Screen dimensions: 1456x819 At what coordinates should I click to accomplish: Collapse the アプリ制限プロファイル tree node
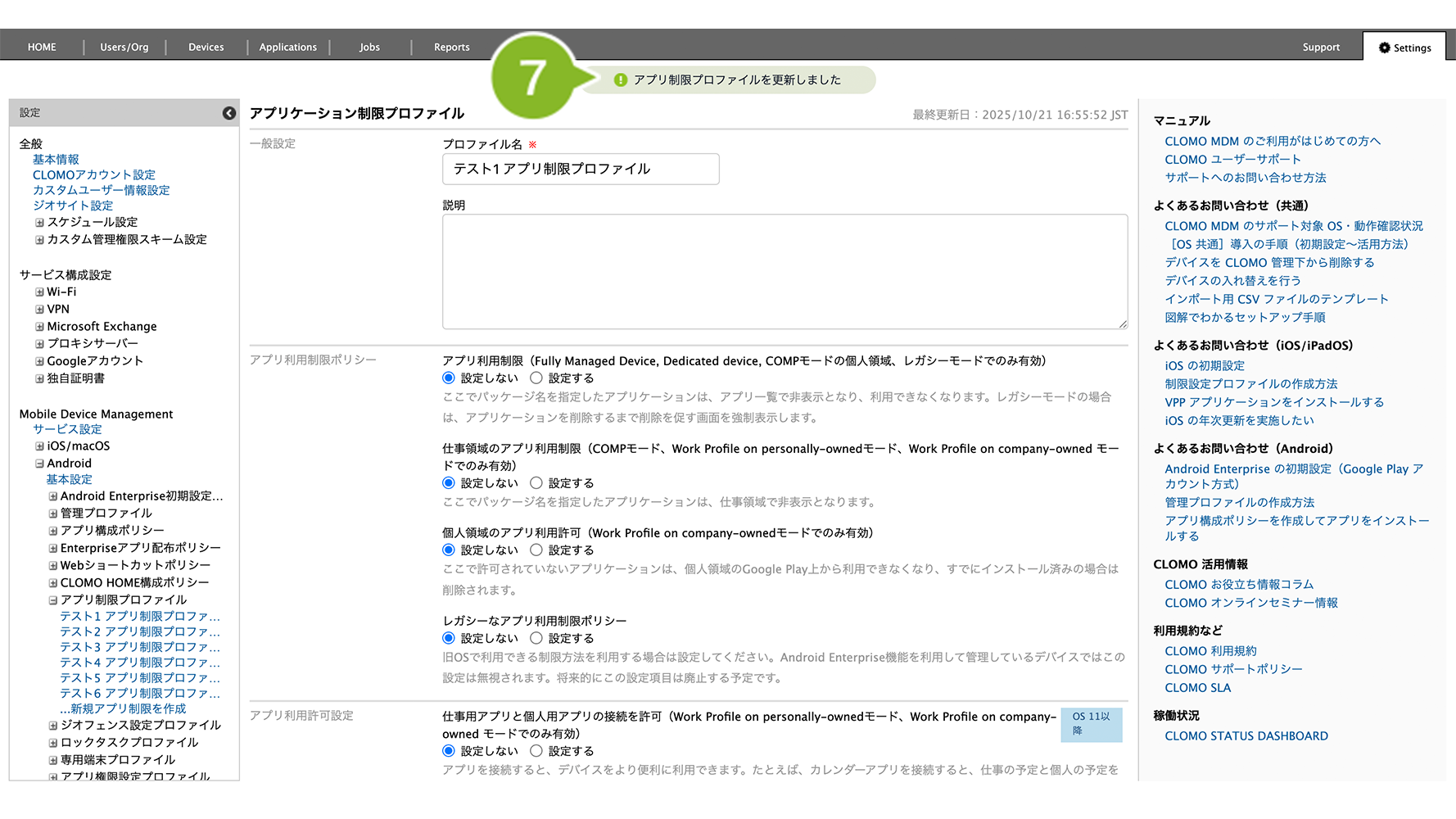(52, 600)
